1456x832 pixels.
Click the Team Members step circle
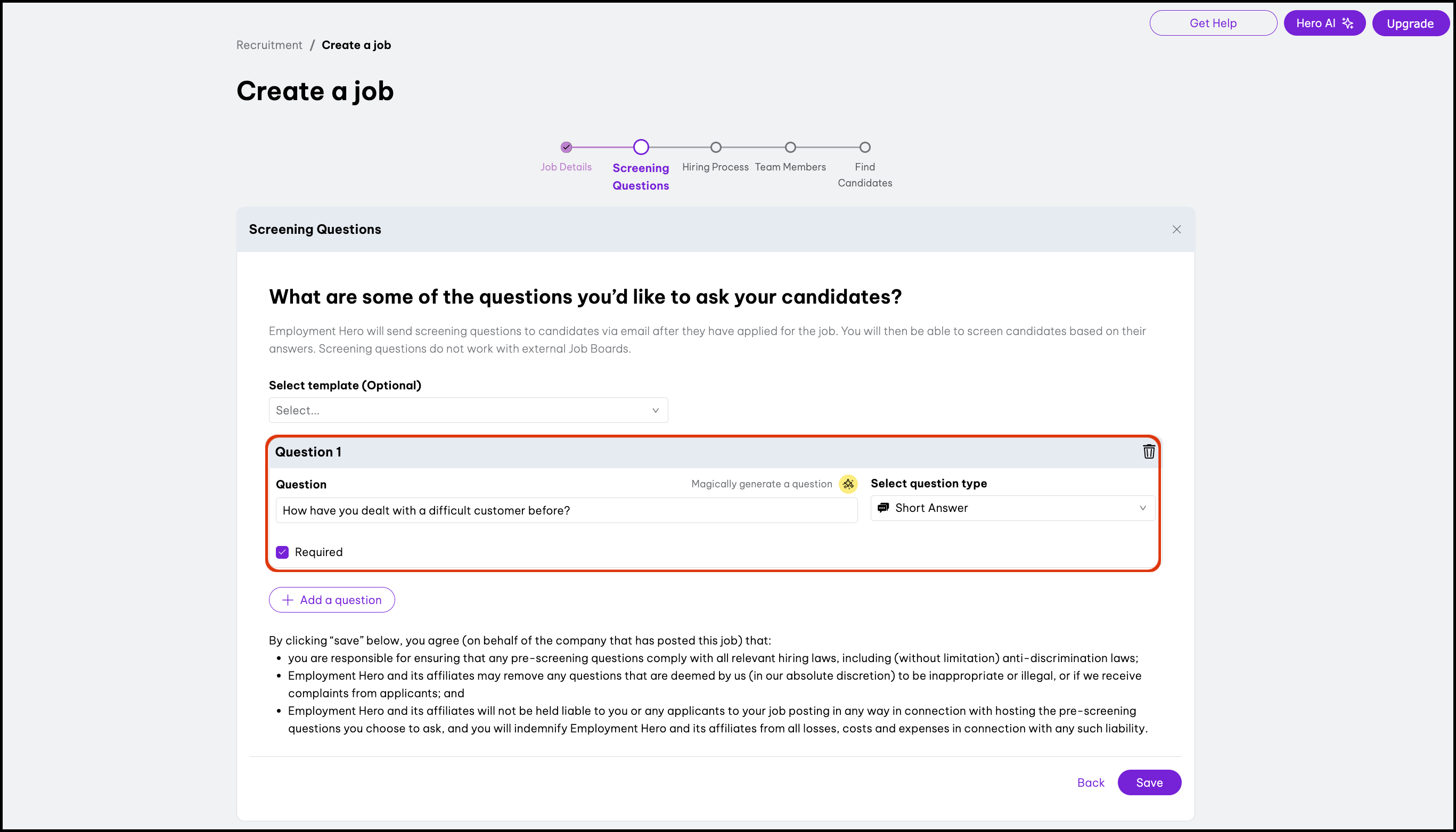(x=790, y=148)
